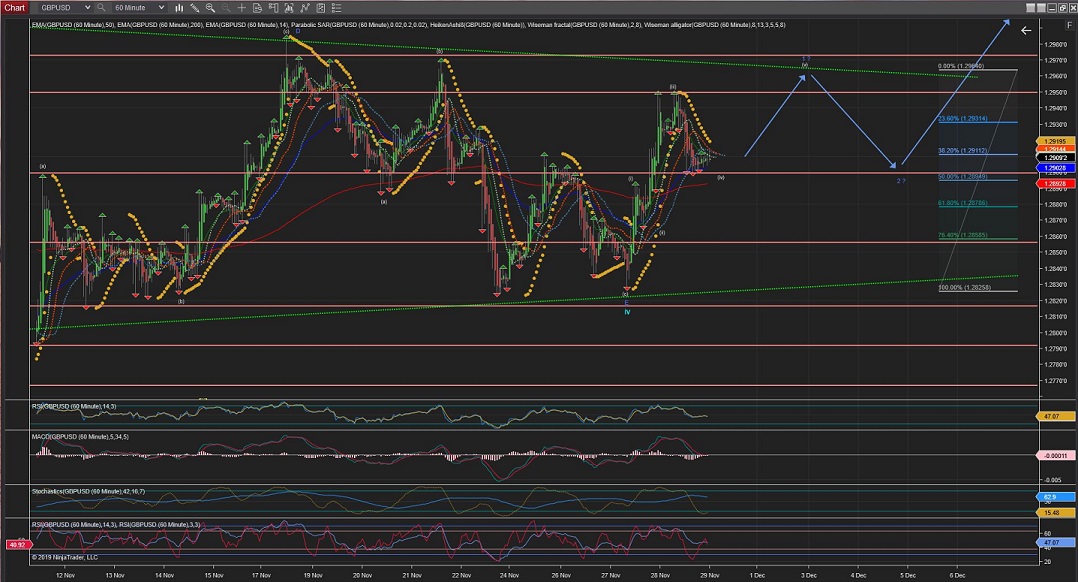
Task: Select the 76.40% Fibonacci level label
Action: coord(962,235)
